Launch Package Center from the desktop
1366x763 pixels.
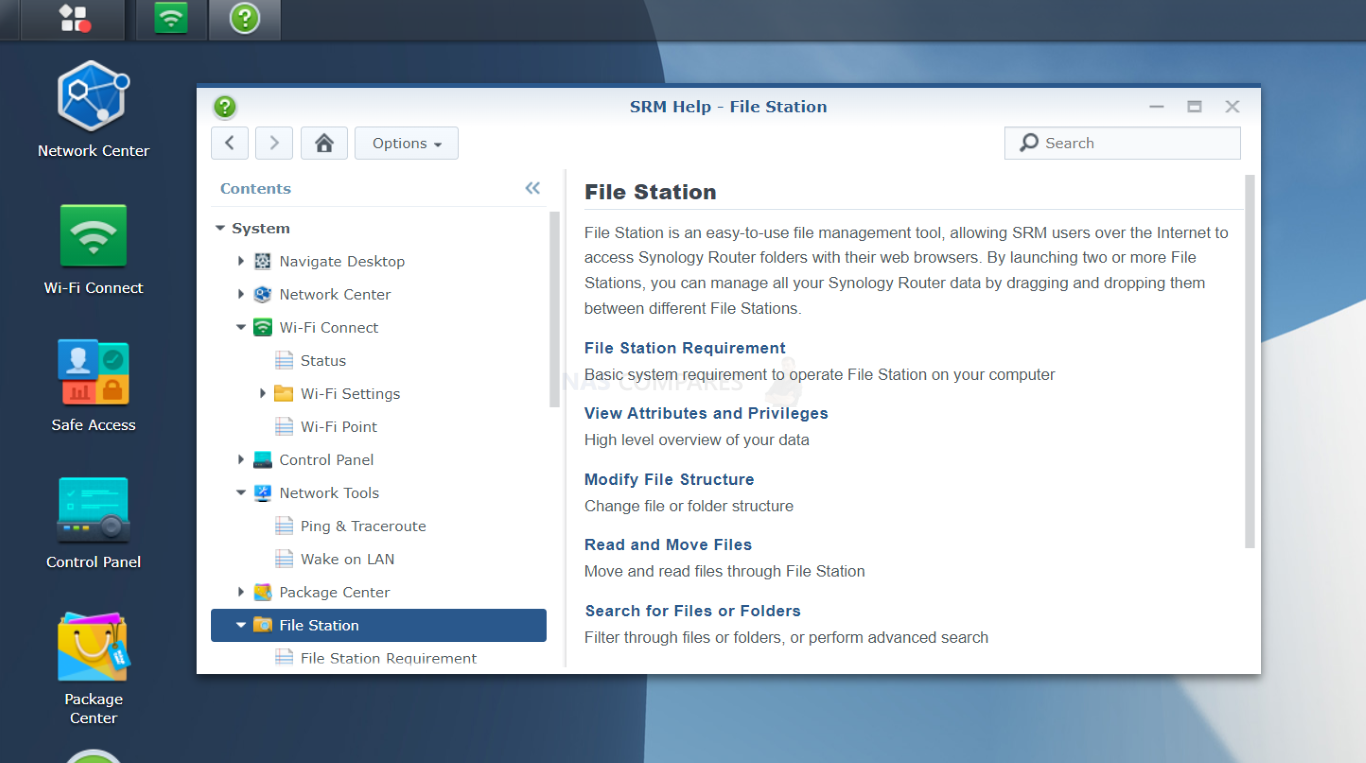coord(93,668)
